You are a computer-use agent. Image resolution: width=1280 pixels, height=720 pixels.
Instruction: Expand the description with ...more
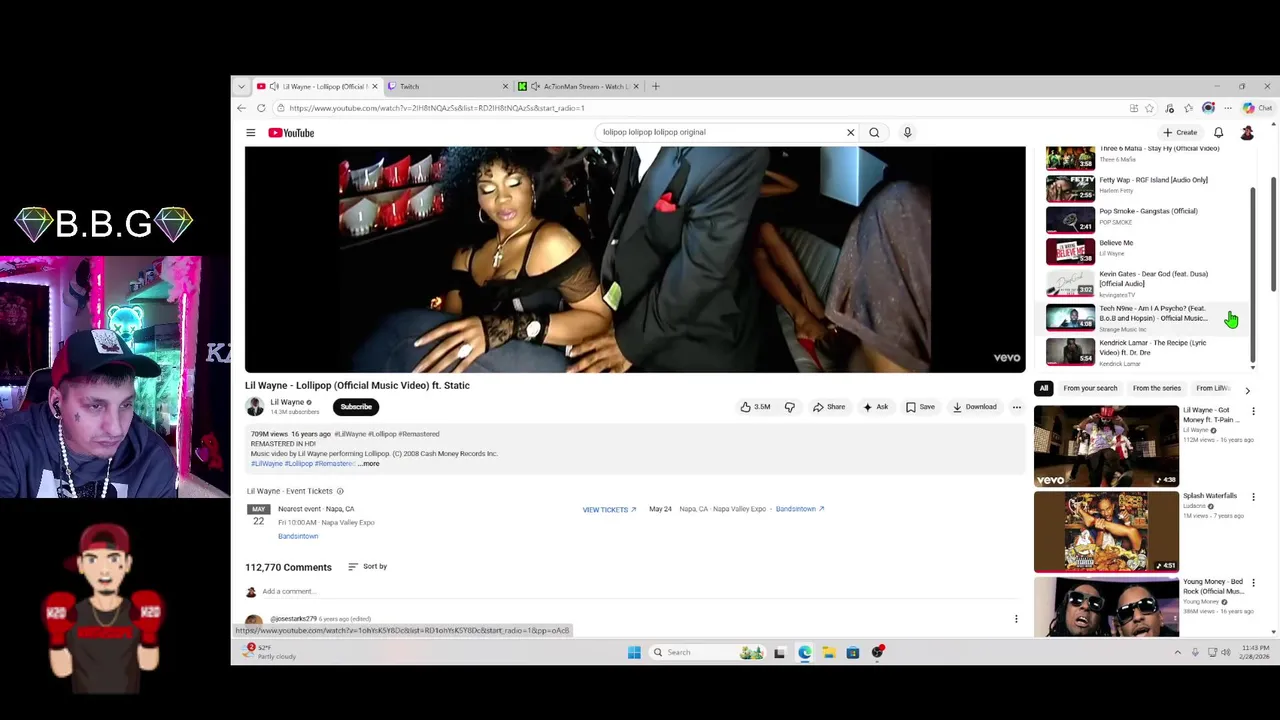pyautogui.click(x=369, y=464)
